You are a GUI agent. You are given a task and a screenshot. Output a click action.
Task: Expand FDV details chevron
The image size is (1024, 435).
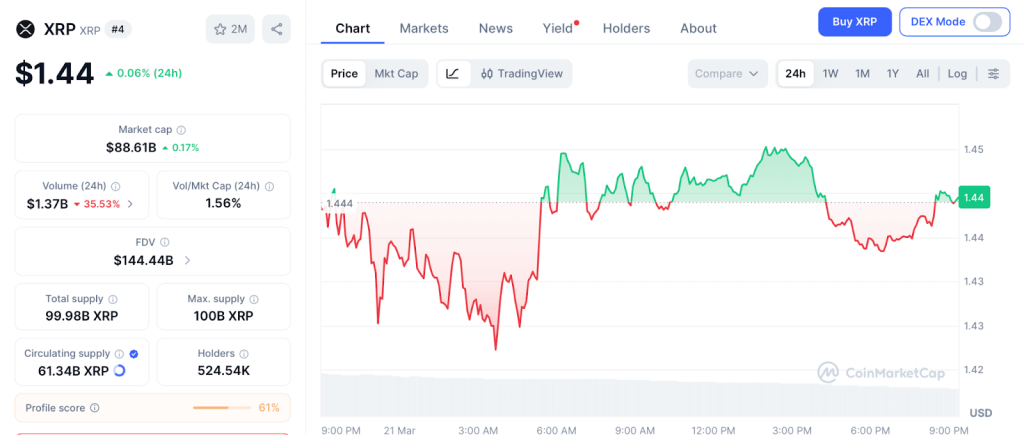click(188, 261)
